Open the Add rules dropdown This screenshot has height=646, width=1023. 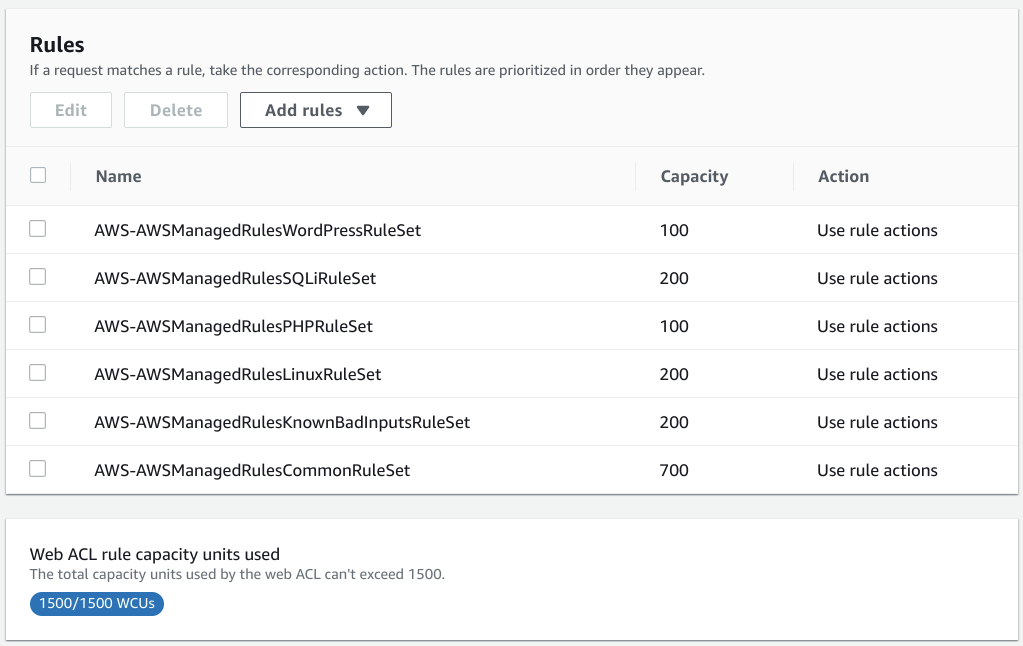point(316,110)
